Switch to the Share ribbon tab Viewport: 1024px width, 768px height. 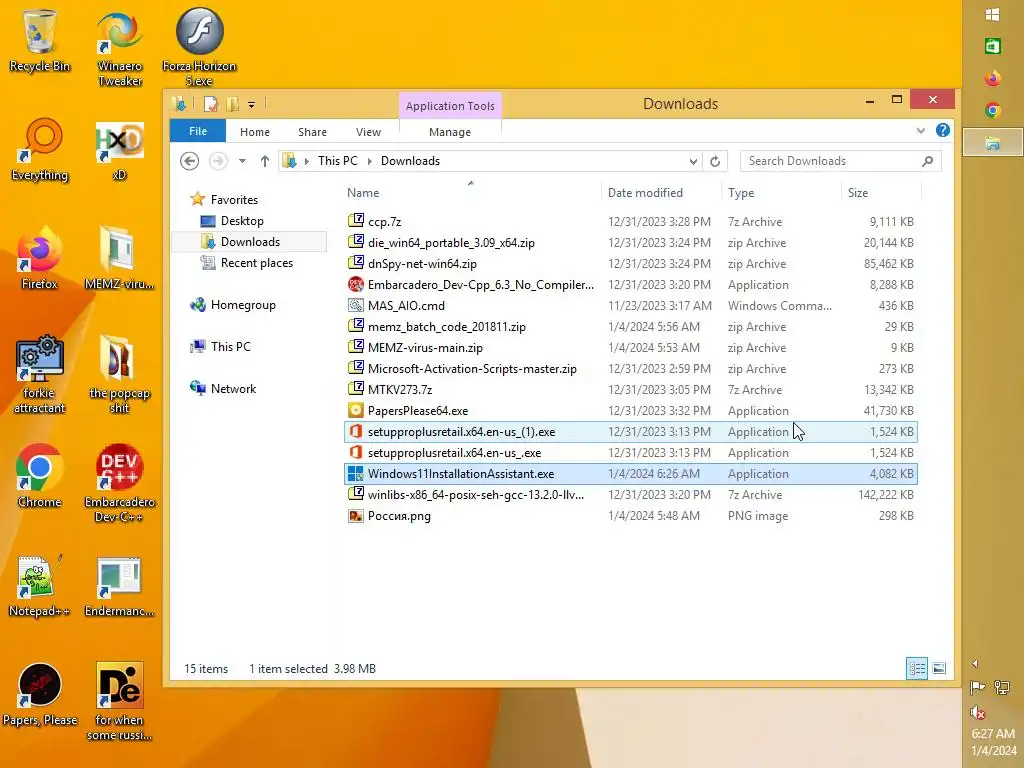tap(312, 132)
